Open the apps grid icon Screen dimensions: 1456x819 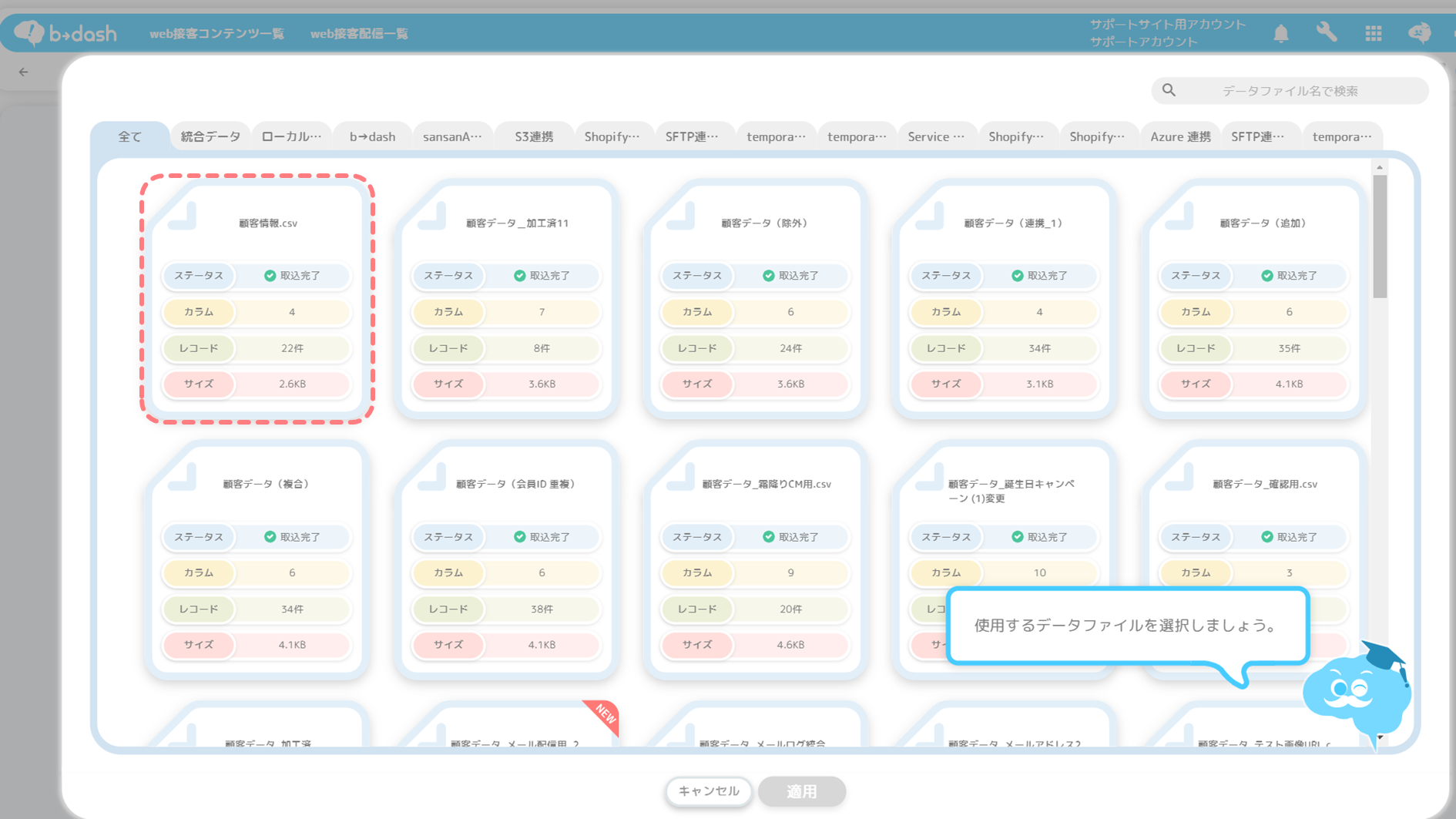(x=1373, y=33)
